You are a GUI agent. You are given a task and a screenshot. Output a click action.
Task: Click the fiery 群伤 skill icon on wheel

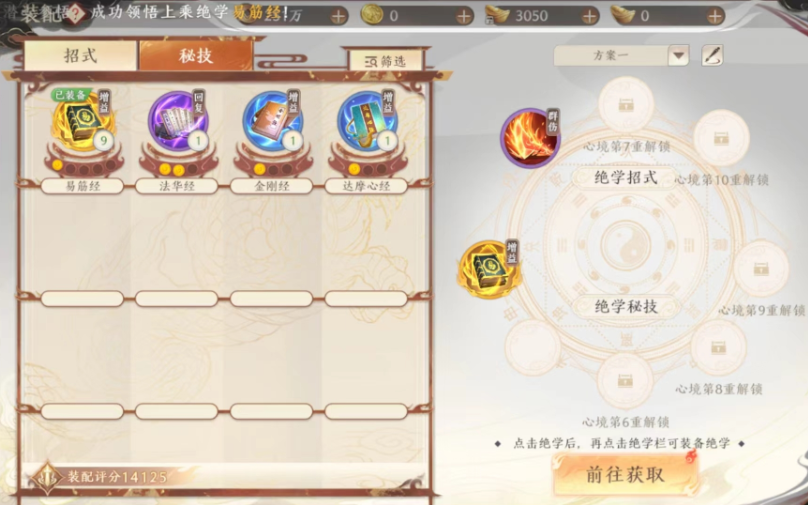530,138
